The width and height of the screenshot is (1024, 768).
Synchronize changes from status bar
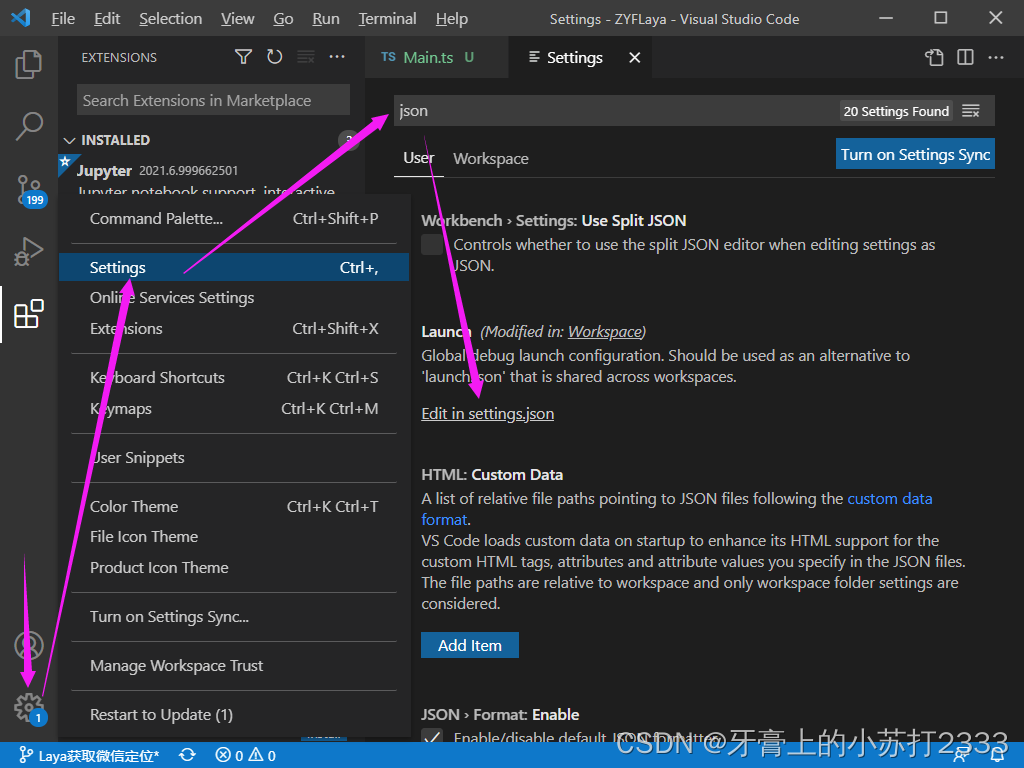point(187,756)
